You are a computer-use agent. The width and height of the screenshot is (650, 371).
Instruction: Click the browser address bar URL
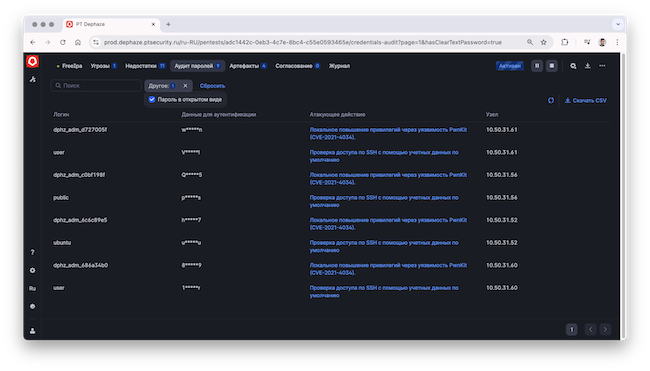(303, 42)
